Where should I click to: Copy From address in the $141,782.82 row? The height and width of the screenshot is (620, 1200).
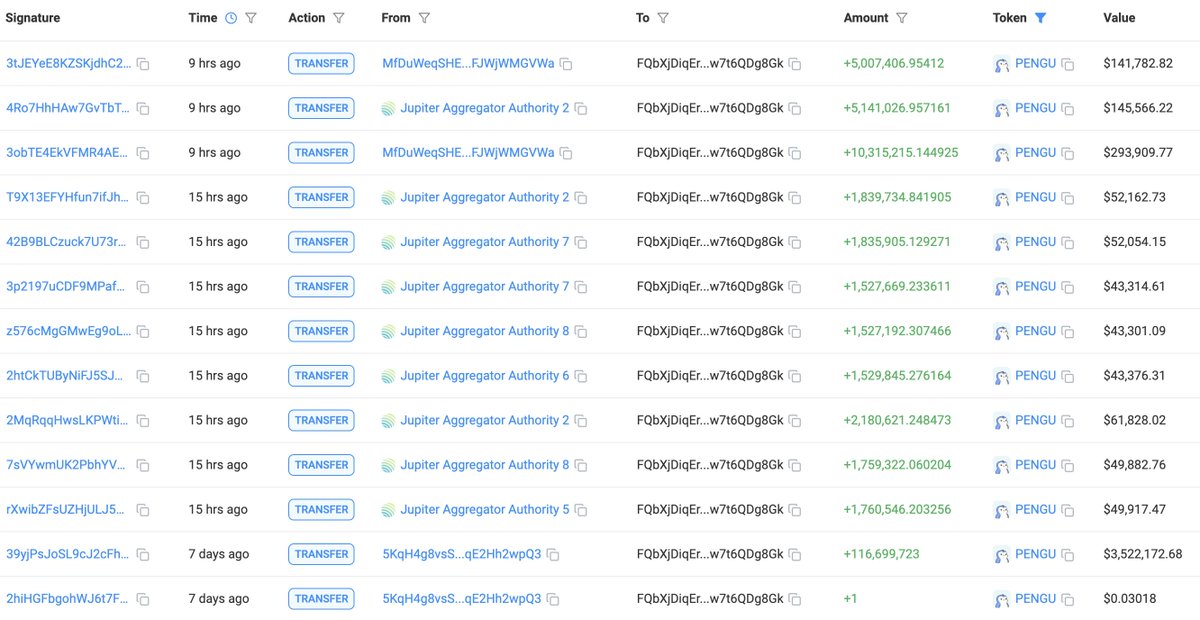pyautogui.click(x=566, y=64)
